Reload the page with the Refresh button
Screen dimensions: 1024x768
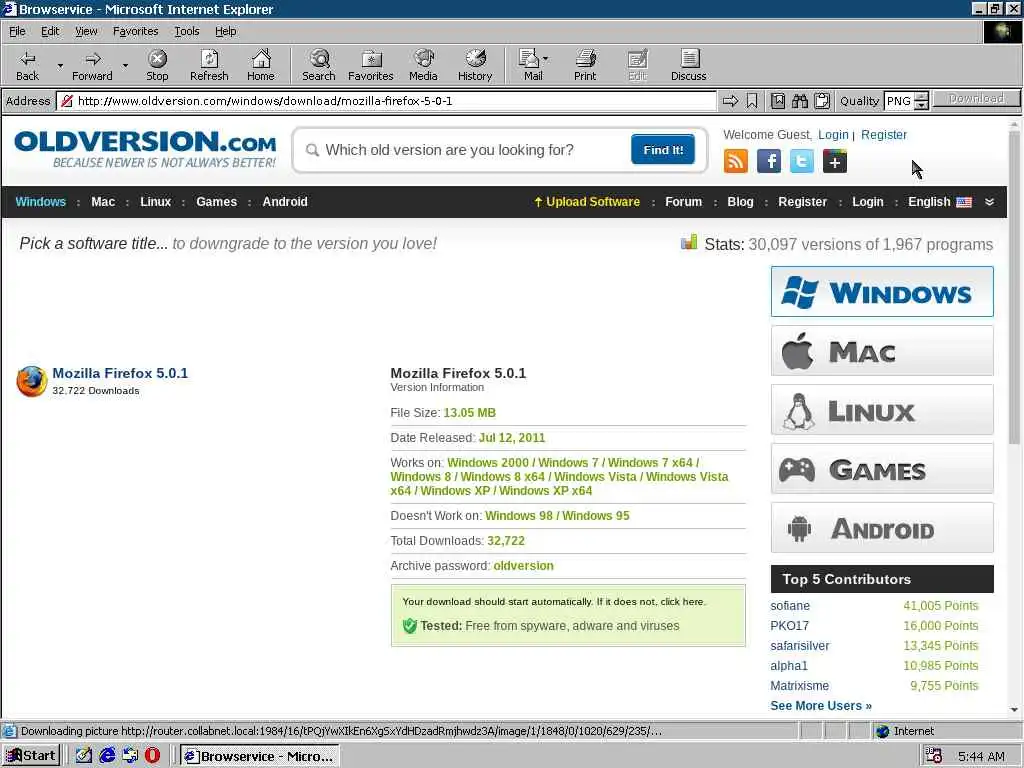pyautogui.click(x=209, y=65)
